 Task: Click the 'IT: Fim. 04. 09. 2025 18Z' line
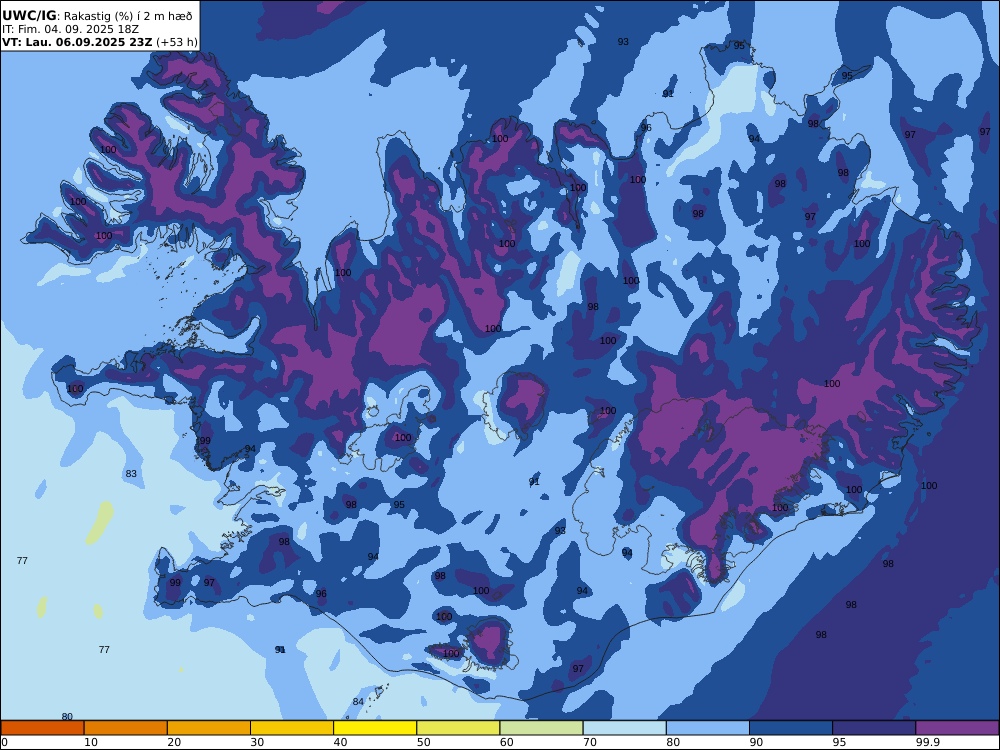(70, 29)
